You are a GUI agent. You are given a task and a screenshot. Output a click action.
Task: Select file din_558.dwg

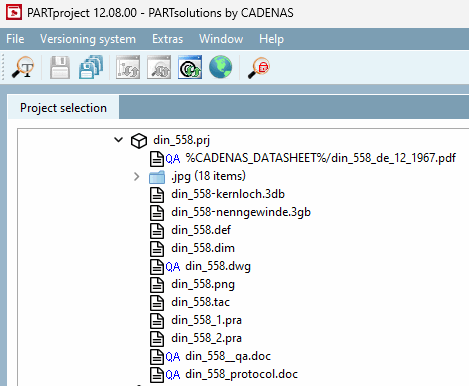(218, 266)
